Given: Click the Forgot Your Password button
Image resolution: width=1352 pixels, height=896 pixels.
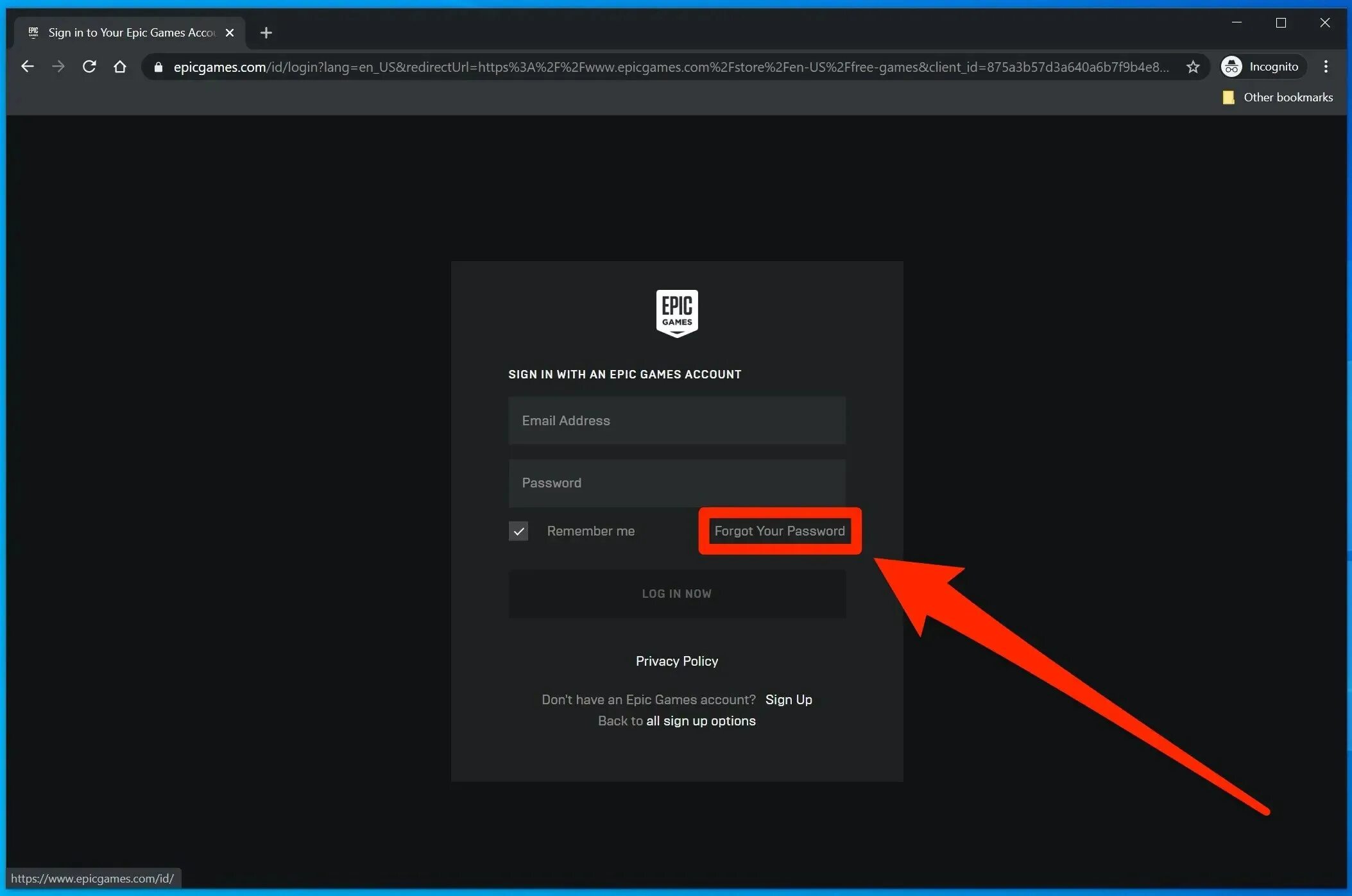Looking at the screenshot, I should pos(779,530).
